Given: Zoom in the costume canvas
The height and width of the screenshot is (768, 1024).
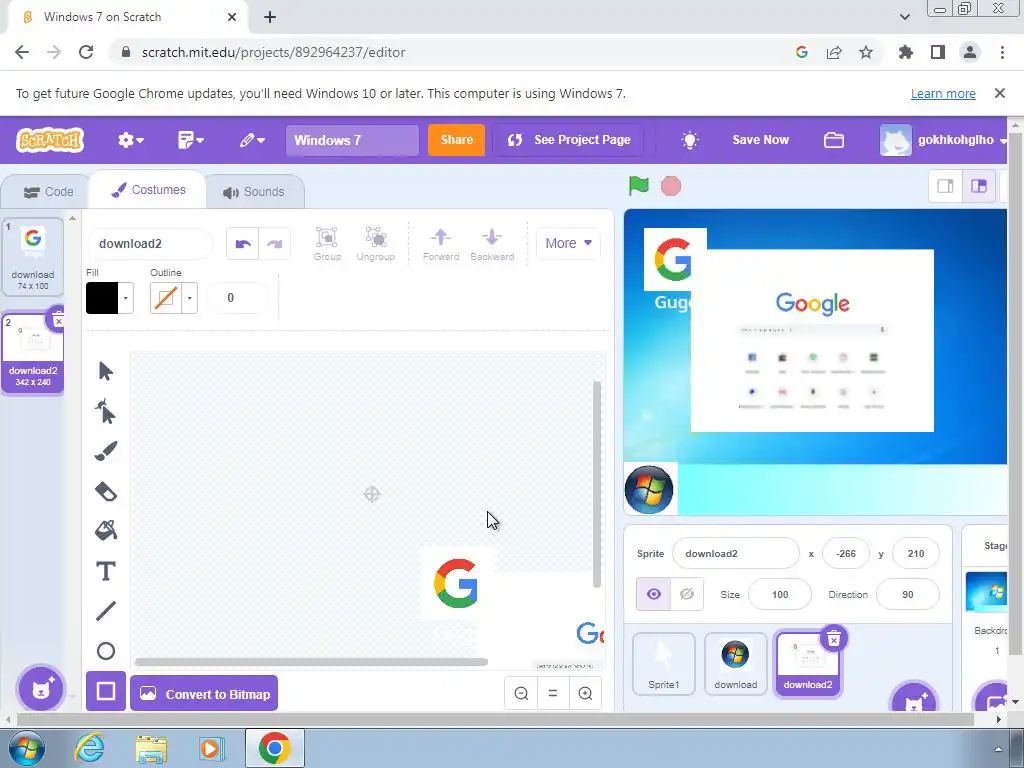Looking at the screenshot, I should pyautogui.click(x=585, y=694).
